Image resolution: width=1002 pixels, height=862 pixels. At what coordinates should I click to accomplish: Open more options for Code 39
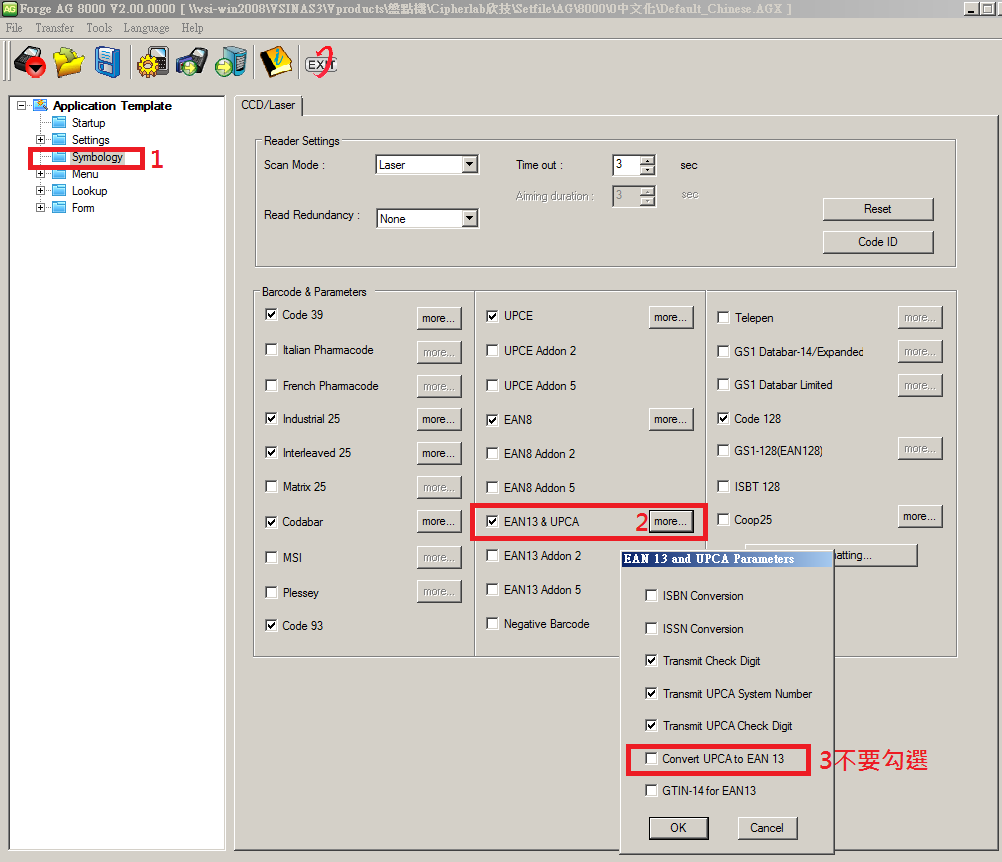coord(438,318)
